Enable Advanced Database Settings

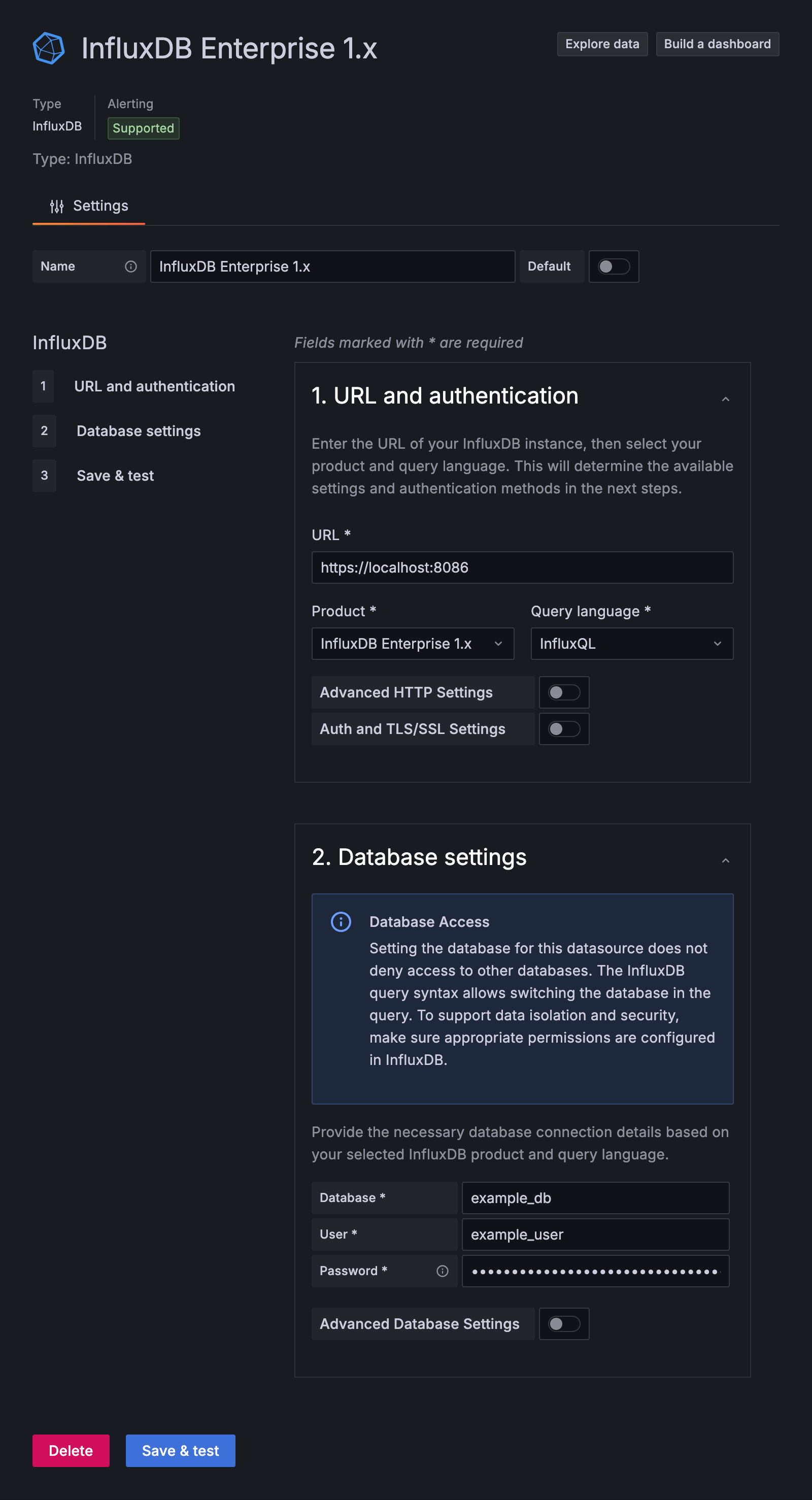point(563,1324)
